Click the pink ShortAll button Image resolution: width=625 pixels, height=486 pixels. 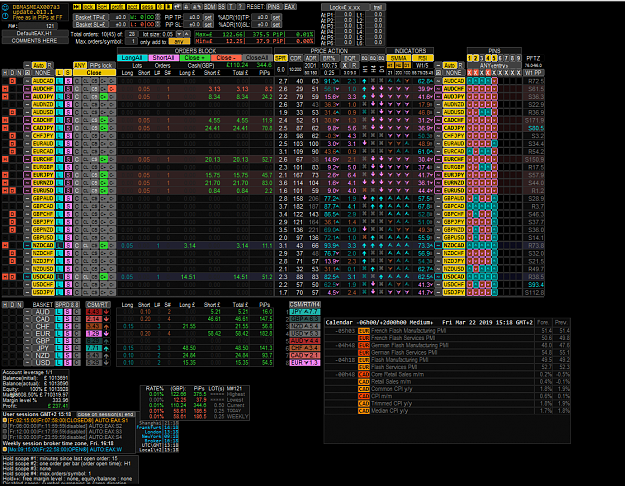pyautogui.click(x=163, y=58)
